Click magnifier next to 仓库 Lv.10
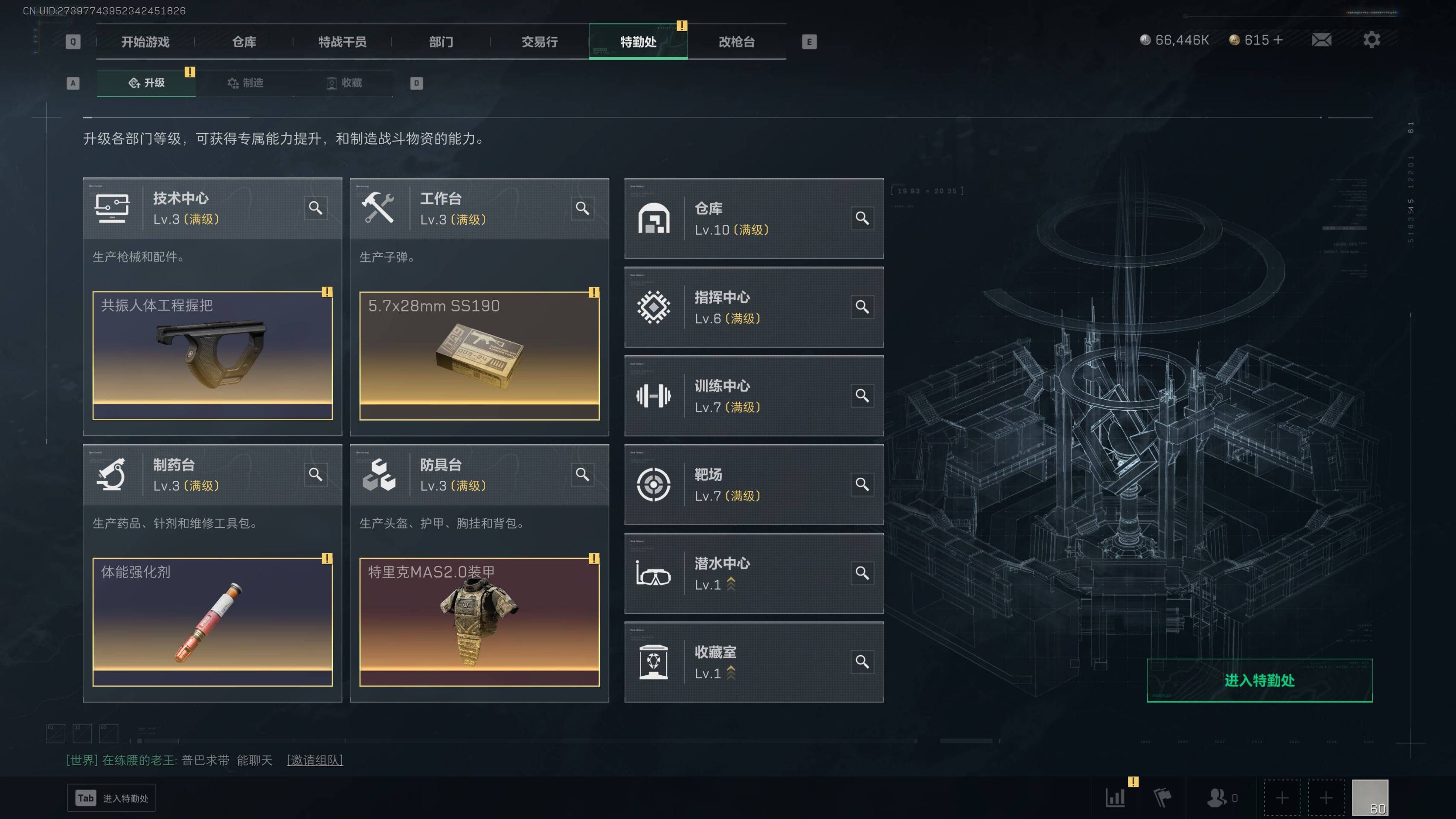The height and width of the screenshot is (819, 1456). (x=862, y=218)
